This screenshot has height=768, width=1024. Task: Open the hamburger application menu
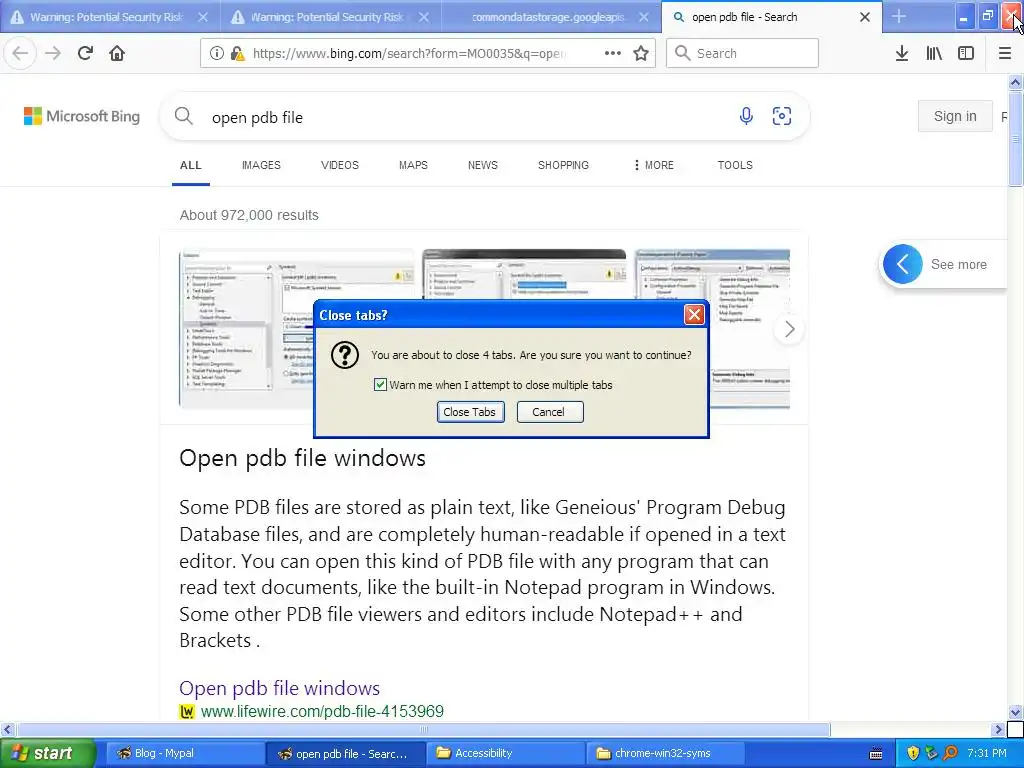(1005, 54)
